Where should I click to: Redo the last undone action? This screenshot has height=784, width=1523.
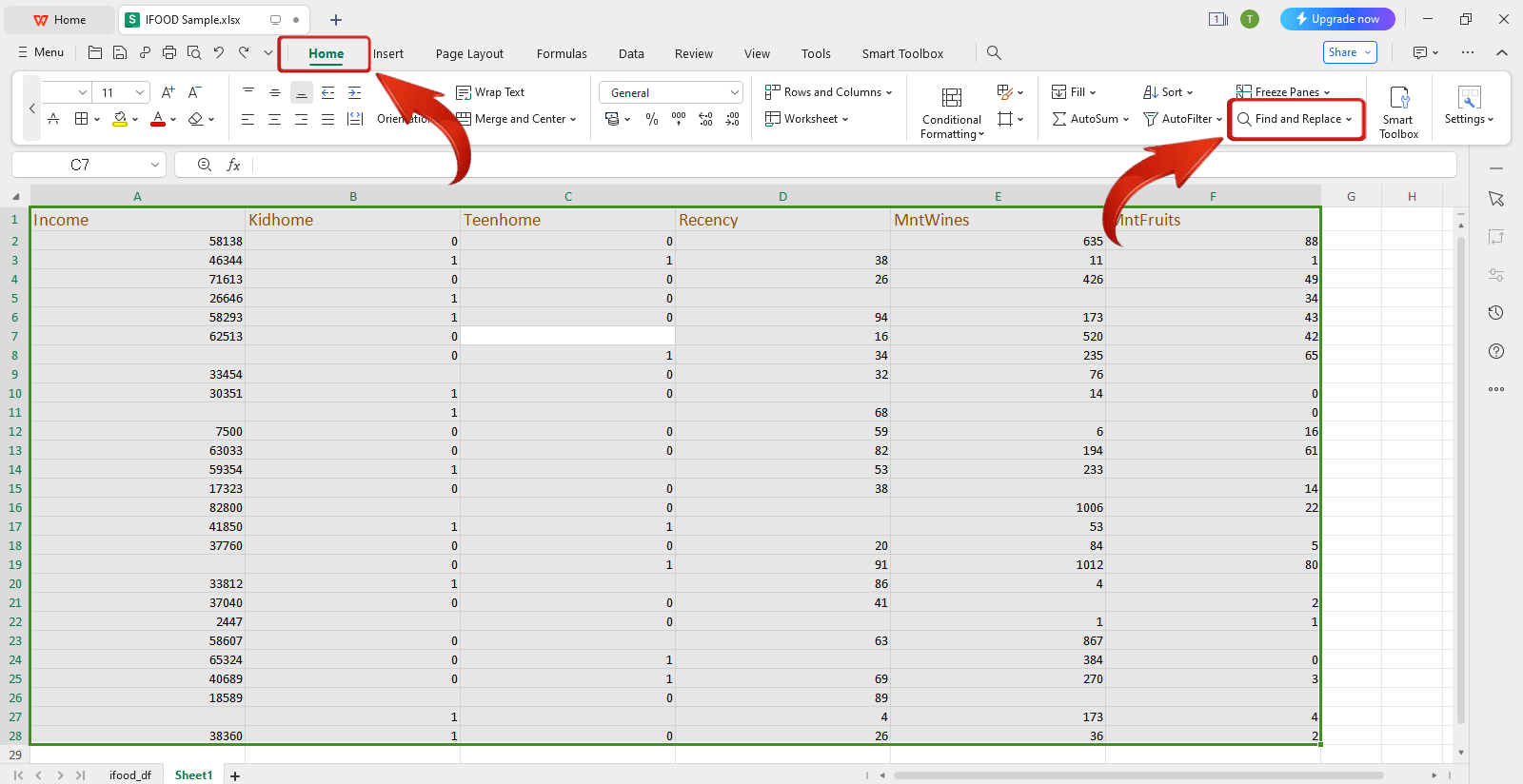click(x=244, y=53)
